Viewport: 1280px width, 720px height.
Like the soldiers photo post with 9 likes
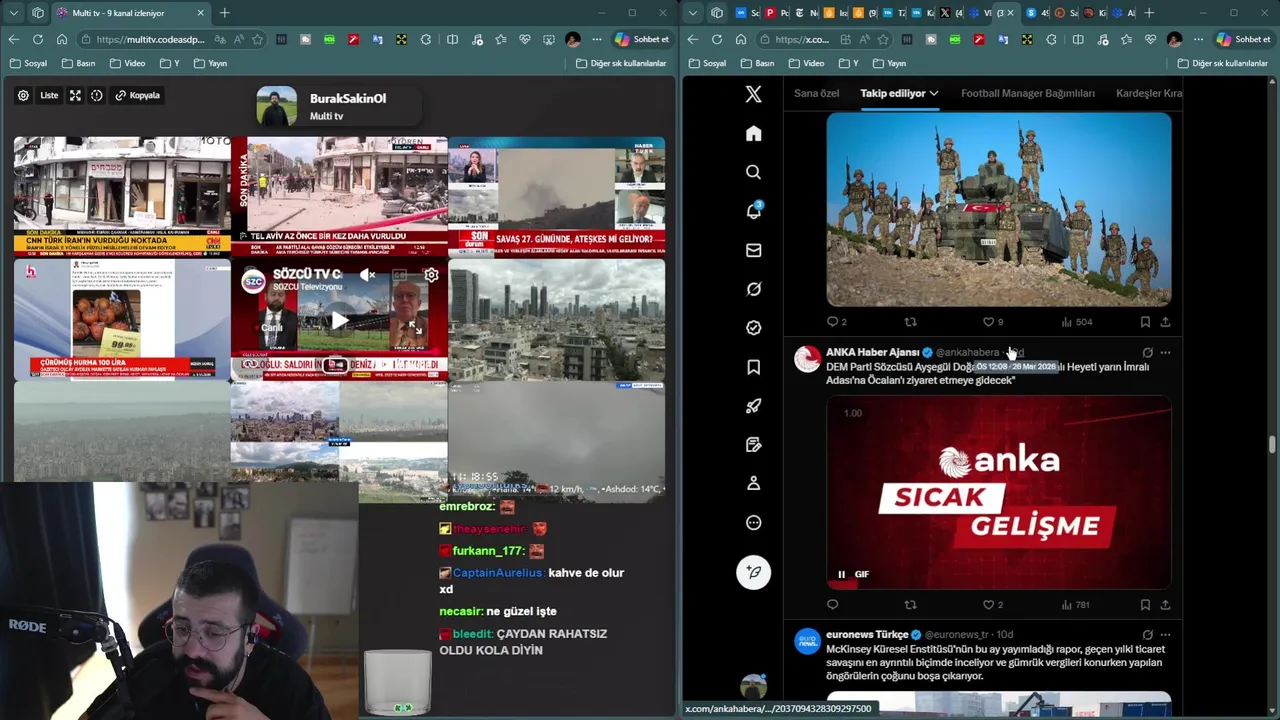click(x=988, y=322)
